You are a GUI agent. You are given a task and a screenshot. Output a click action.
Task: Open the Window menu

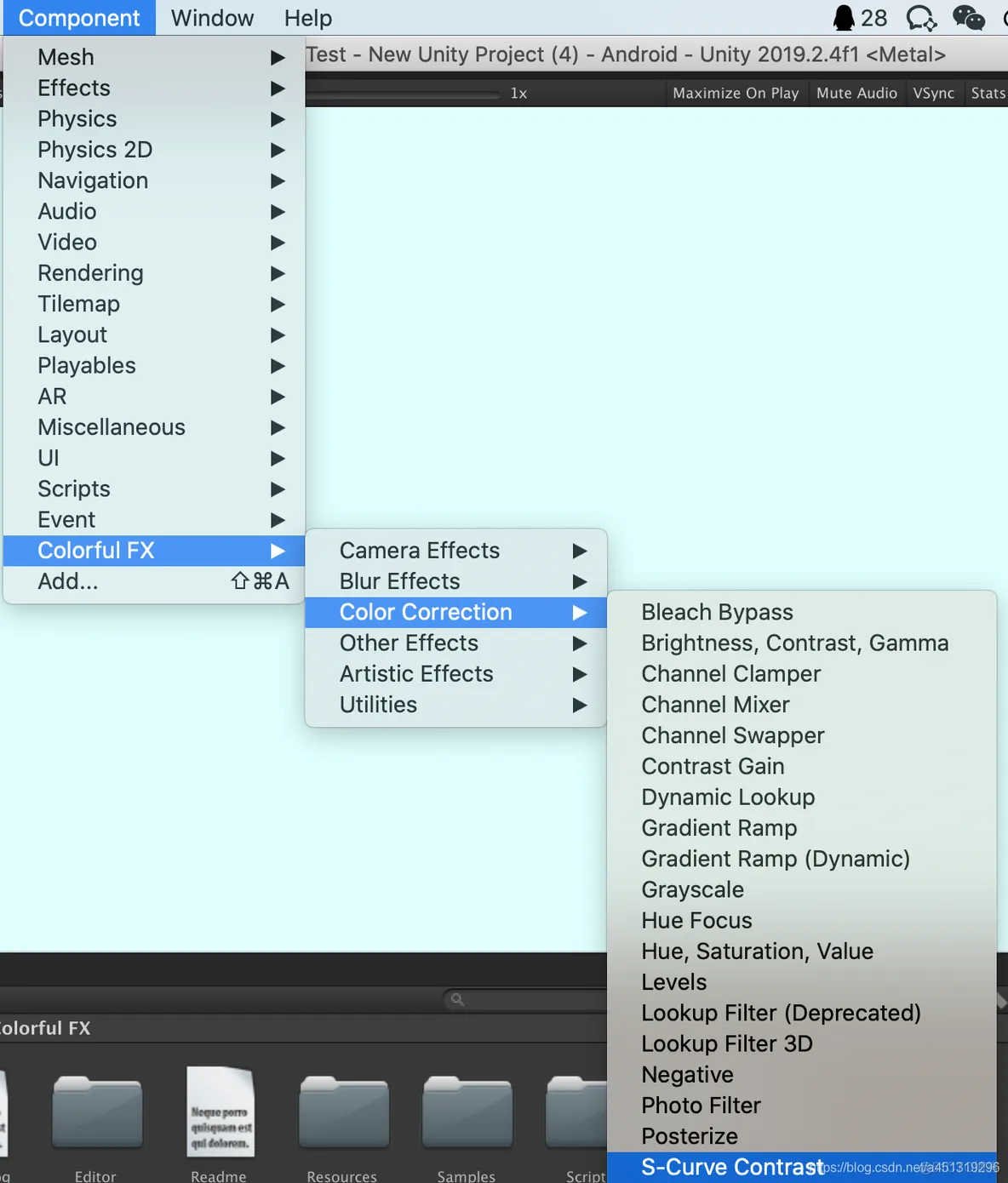pos(212,18)
